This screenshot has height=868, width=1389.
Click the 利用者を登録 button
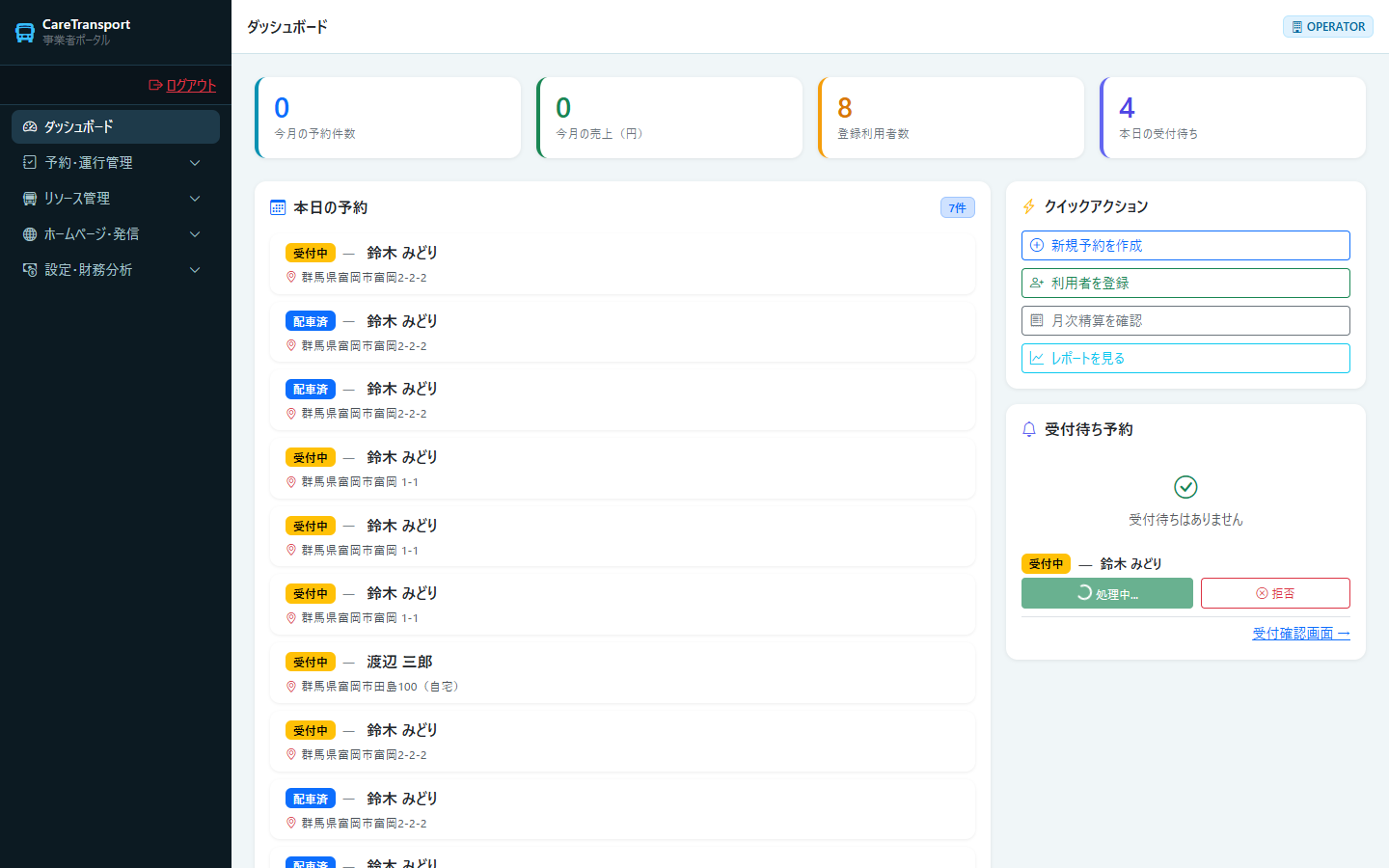(1185, 283)
